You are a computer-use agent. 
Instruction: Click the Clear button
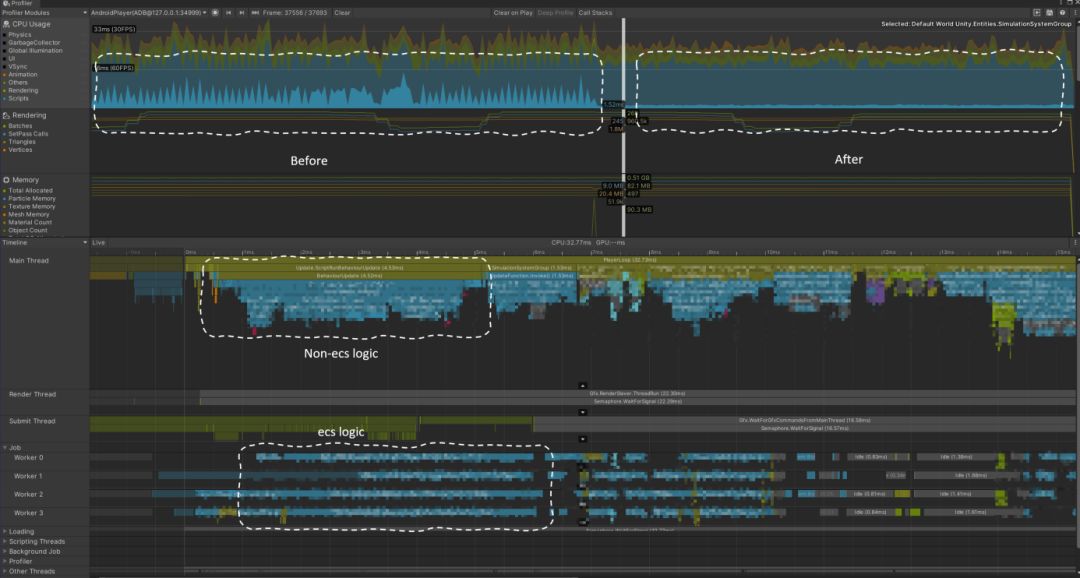click(342, 12)
